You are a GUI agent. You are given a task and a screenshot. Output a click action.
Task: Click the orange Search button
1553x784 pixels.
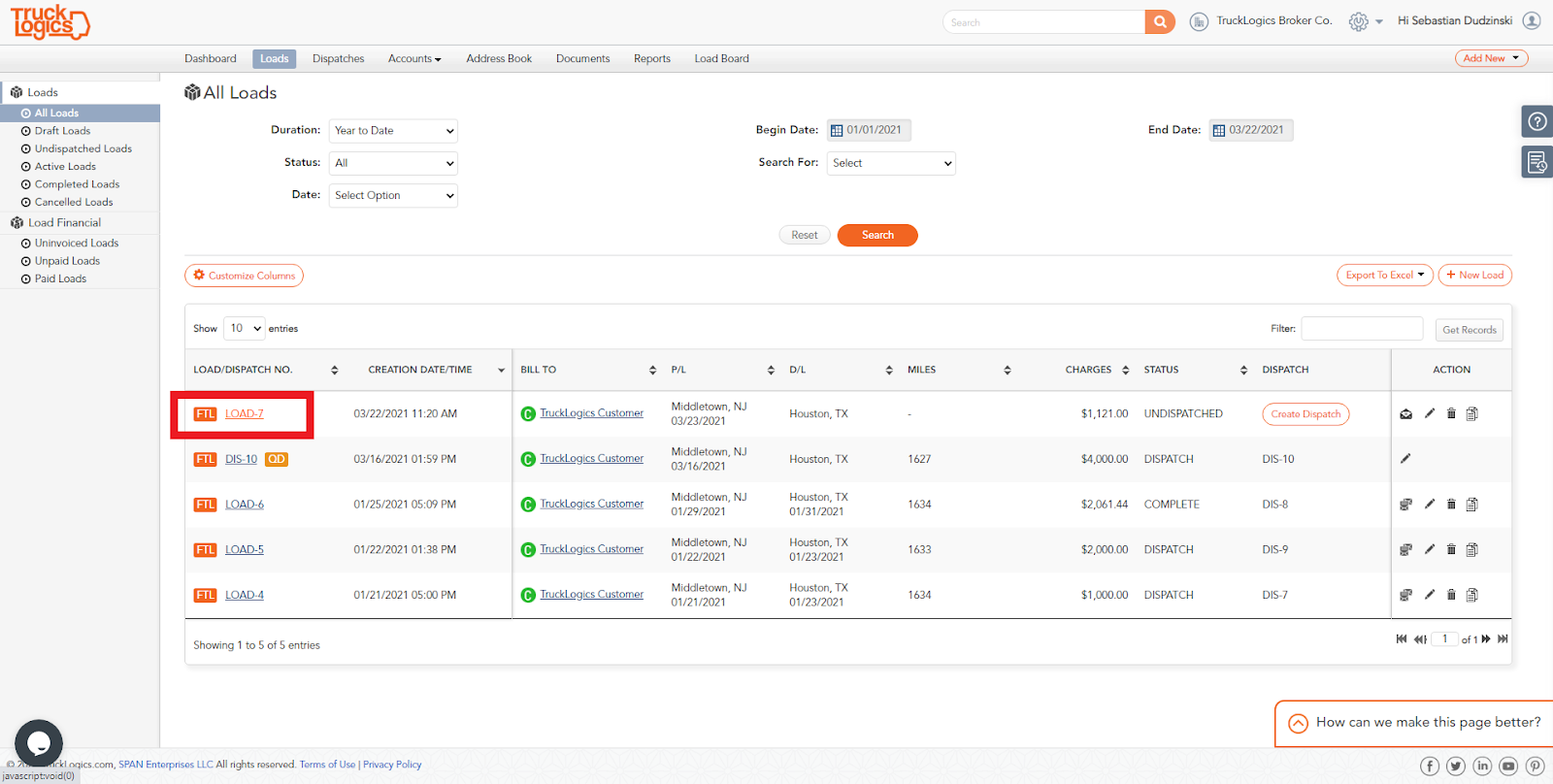[x=877, y=235]
